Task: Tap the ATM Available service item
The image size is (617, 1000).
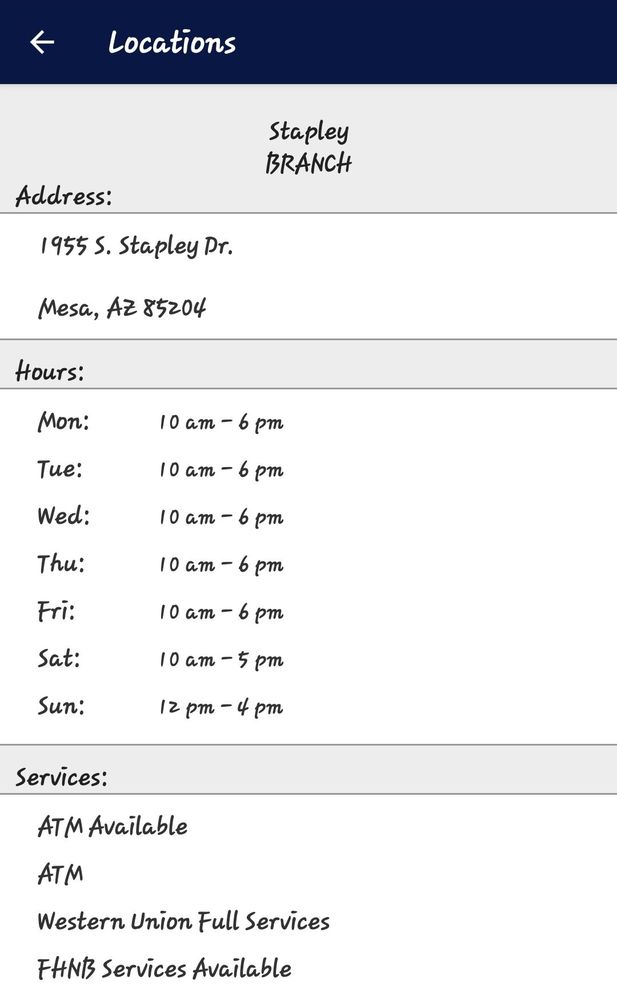Action: click(x=112, y=826)
